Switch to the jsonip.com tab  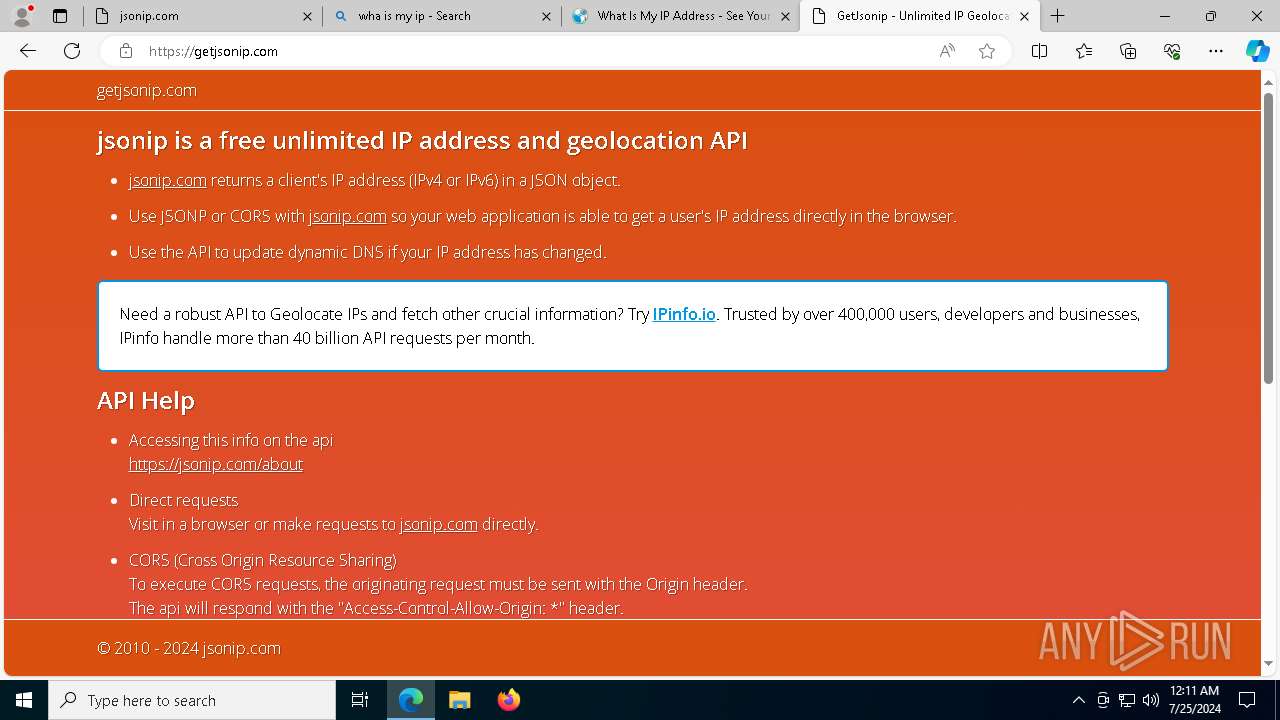[203, 16]
